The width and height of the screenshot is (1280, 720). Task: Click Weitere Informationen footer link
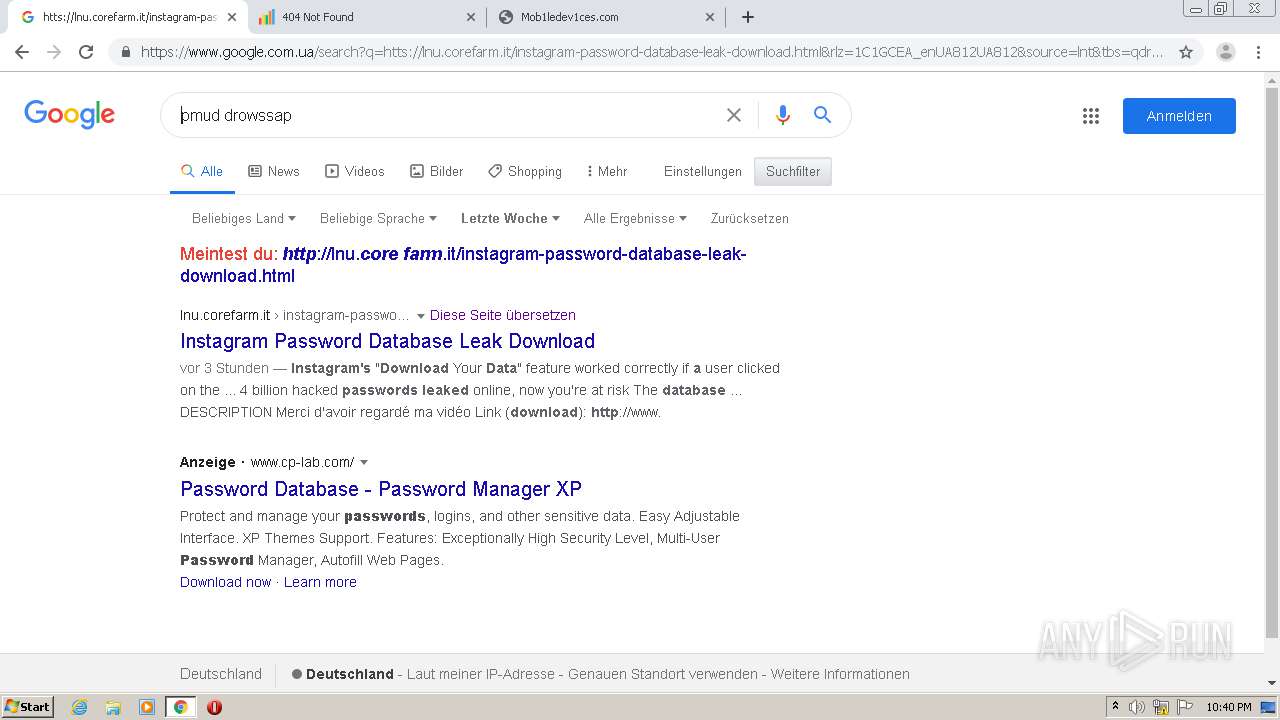[x=840, y=674]
